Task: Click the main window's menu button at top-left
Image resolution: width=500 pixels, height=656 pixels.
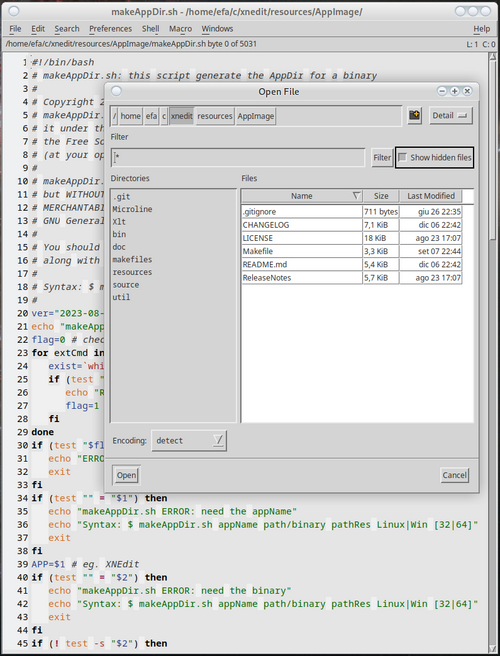Action: pyautogui.click(x=13, y=11)
